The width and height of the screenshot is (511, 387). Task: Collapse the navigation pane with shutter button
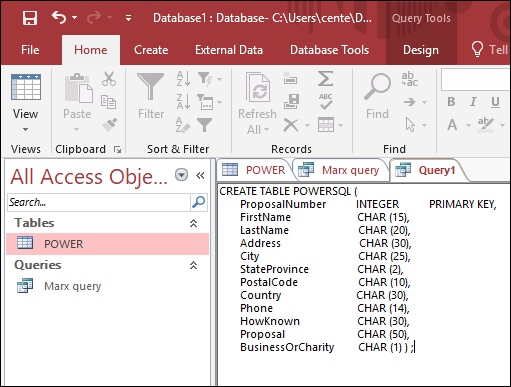click(x=200, y=175)
